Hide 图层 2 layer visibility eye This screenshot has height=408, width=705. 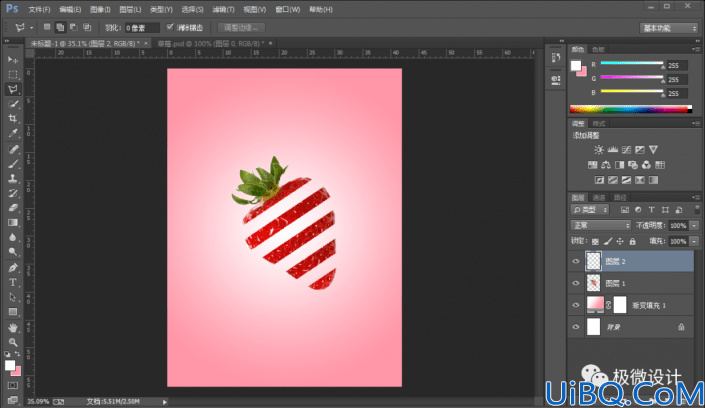[576, 261]
